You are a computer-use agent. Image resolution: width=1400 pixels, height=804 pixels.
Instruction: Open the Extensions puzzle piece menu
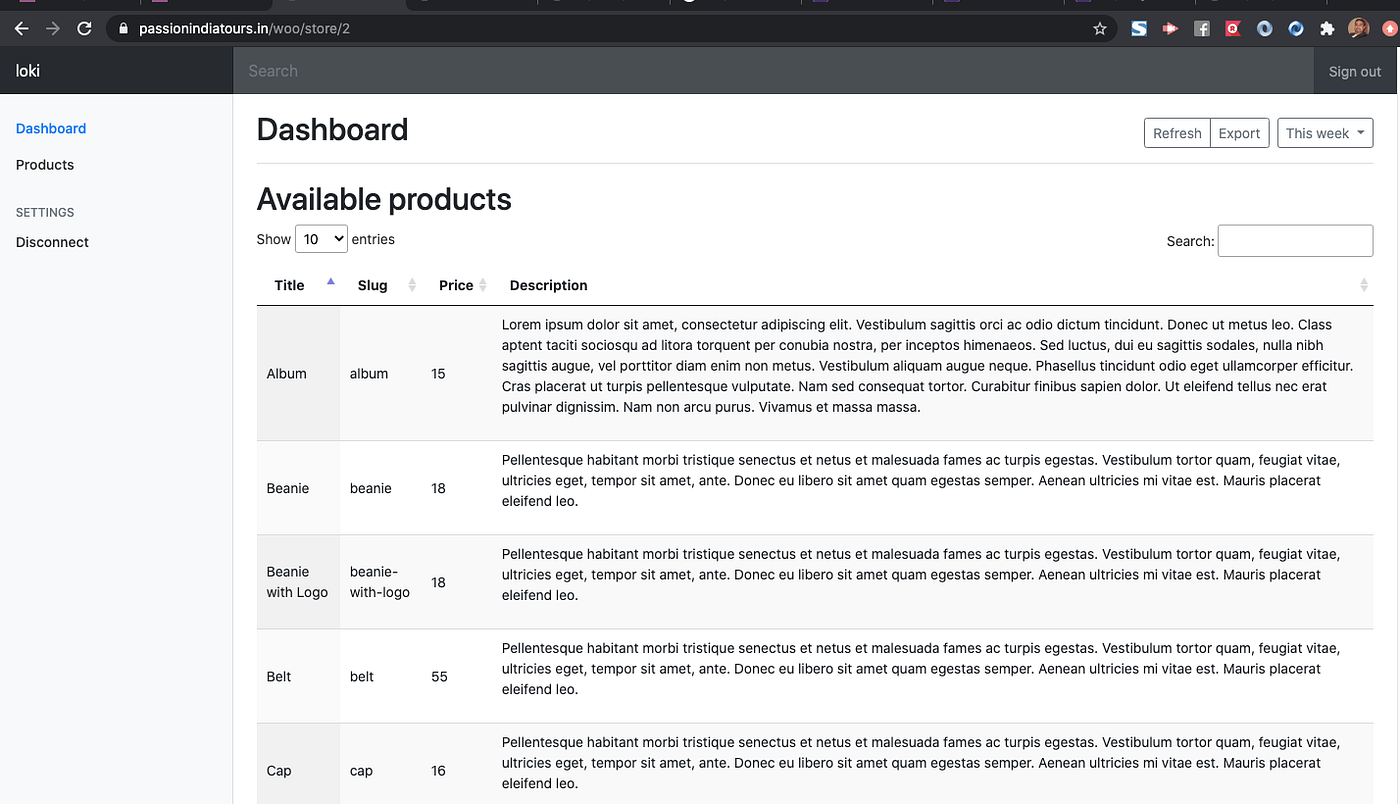click(x=1327, y=29)
